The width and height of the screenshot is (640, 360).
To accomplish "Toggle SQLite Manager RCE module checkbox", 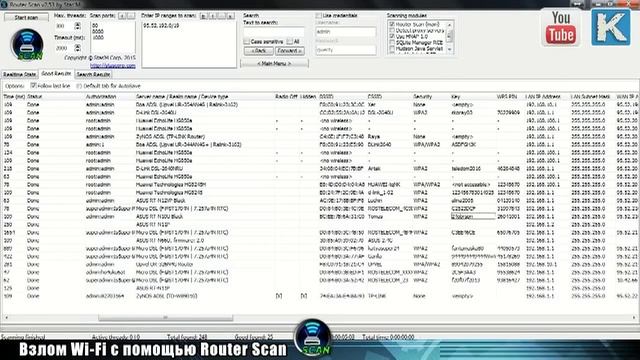I will click(x=392, y=42).
